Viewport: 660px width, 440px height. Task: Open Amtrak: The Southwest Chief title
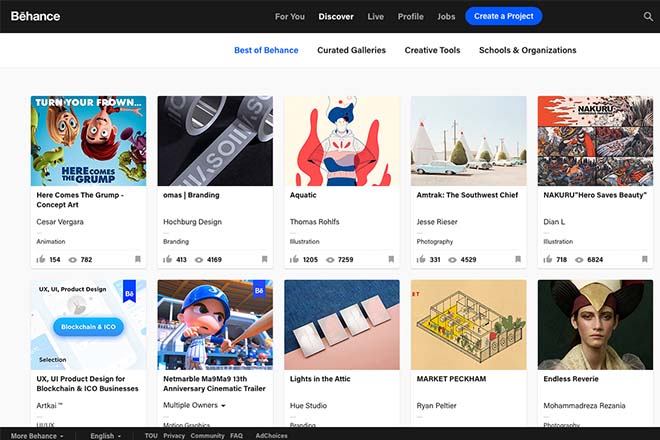point(467,195)
